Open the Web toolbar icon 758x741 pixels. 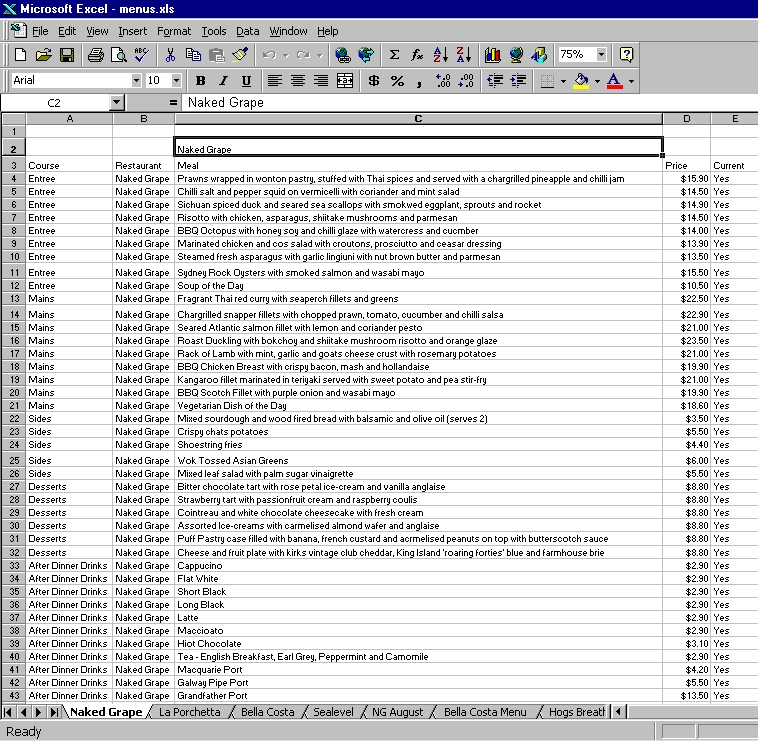(366, 55)
